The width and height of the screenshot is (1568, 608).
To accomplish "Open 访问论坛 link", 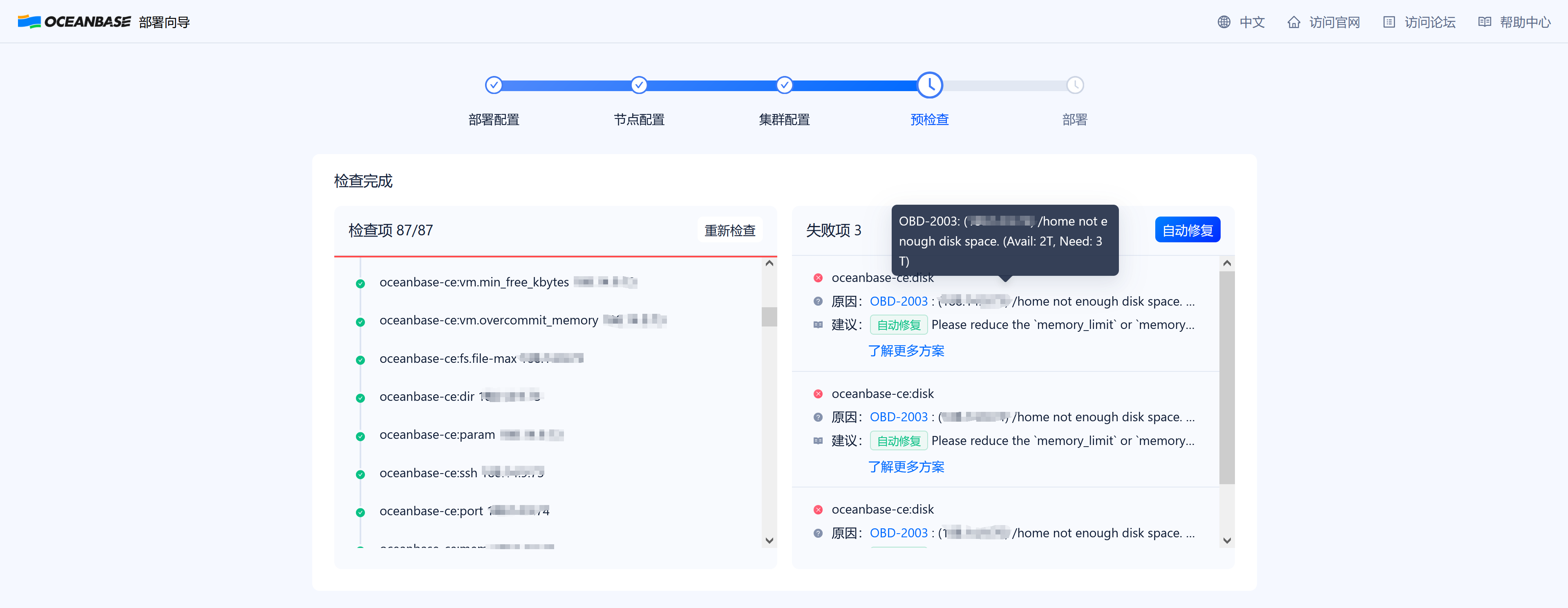I will pyautogui.click(x=1430, y=22).
